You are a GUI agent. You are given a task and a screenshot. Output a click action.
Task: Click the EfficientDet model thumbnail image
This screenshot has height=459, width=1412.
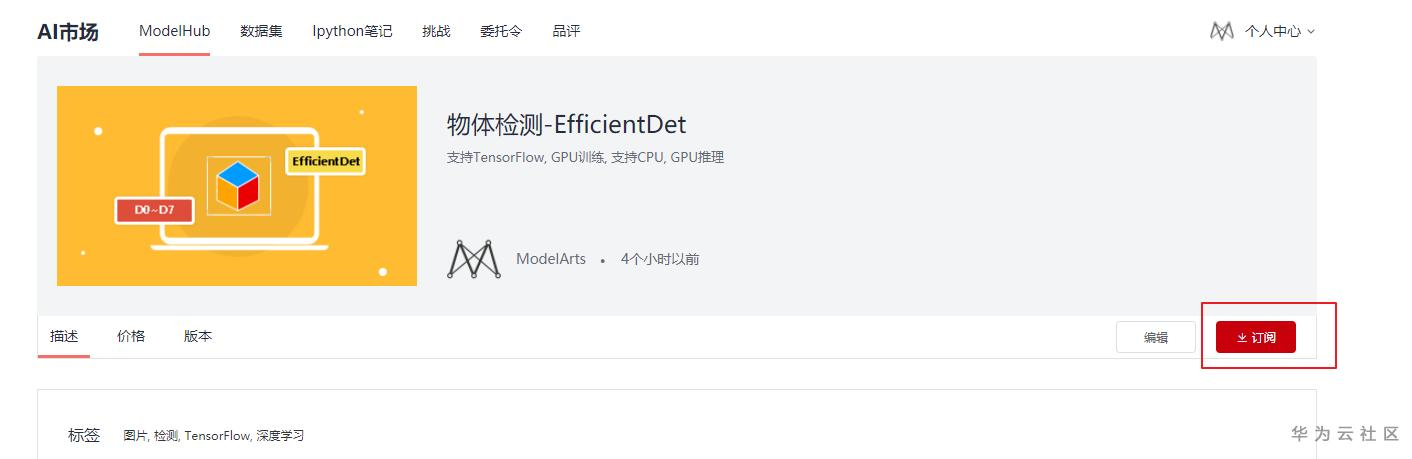coord(237,186)
